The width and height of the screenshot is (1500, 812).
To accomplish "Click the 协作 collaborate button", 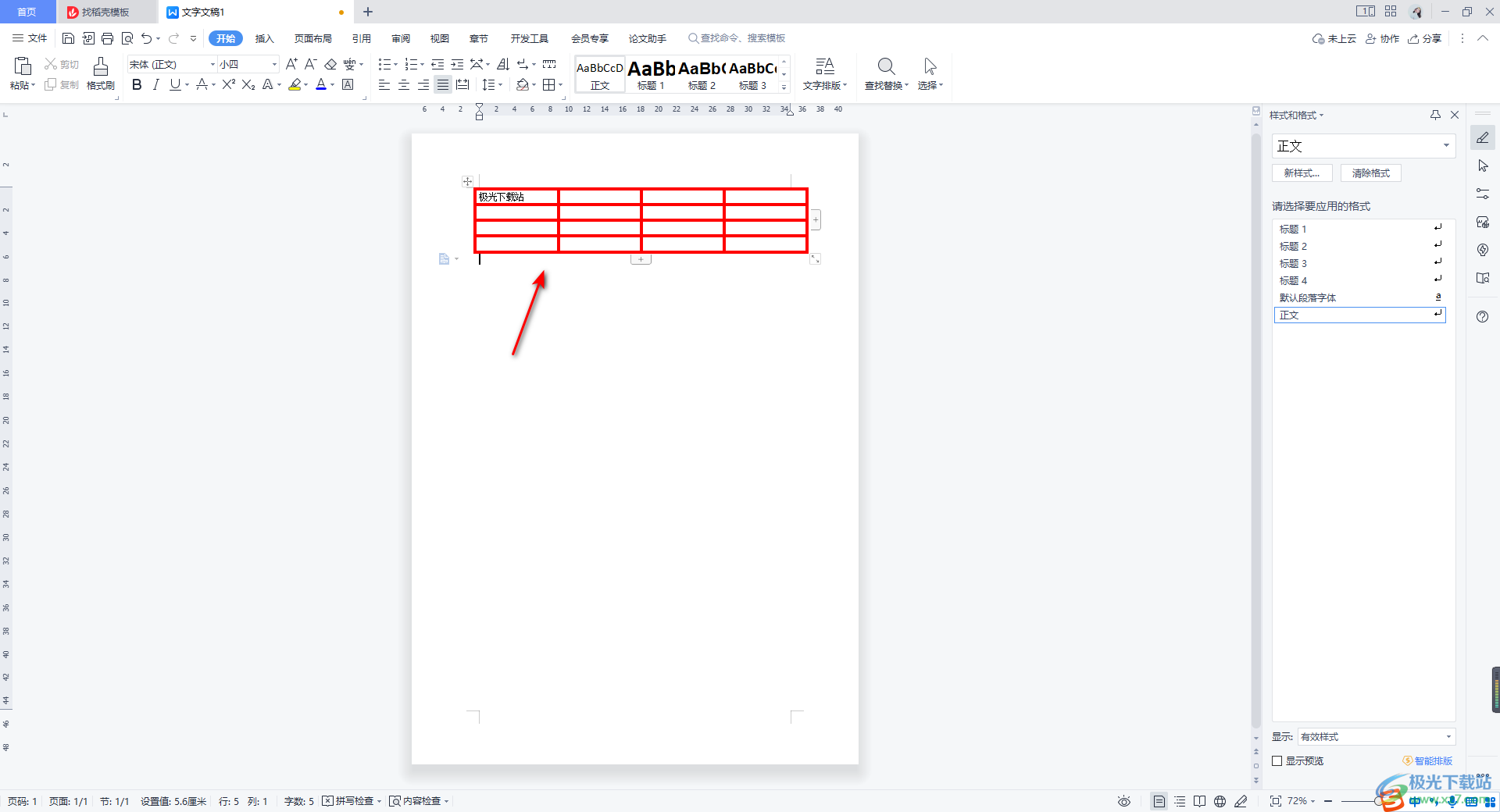I will 1382,38.
